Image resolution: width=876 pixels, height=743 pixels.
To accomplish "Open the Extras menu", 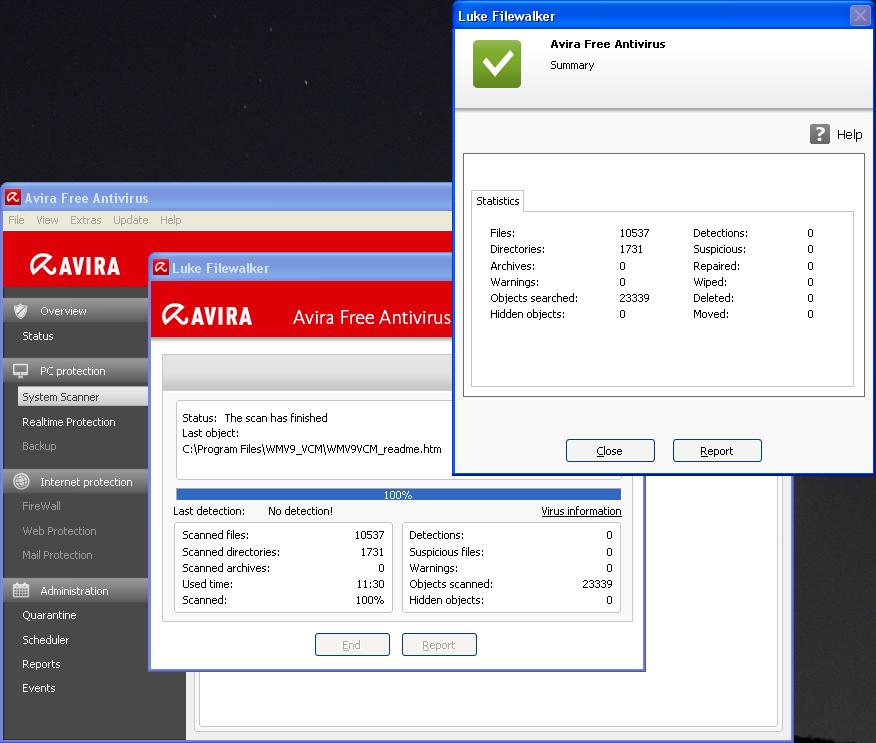I will point(85,220).
